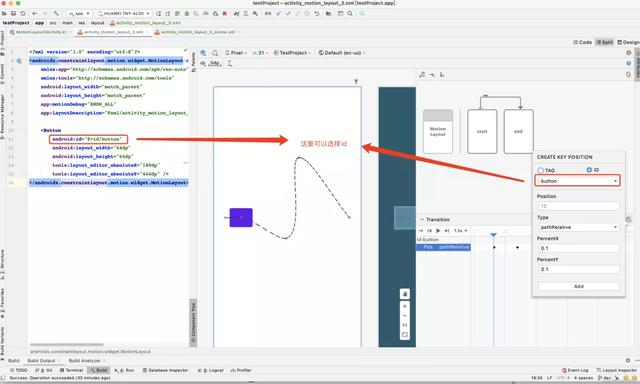Open the Build Analyzer tab
The image size is (640, 384).
point(84,361)
